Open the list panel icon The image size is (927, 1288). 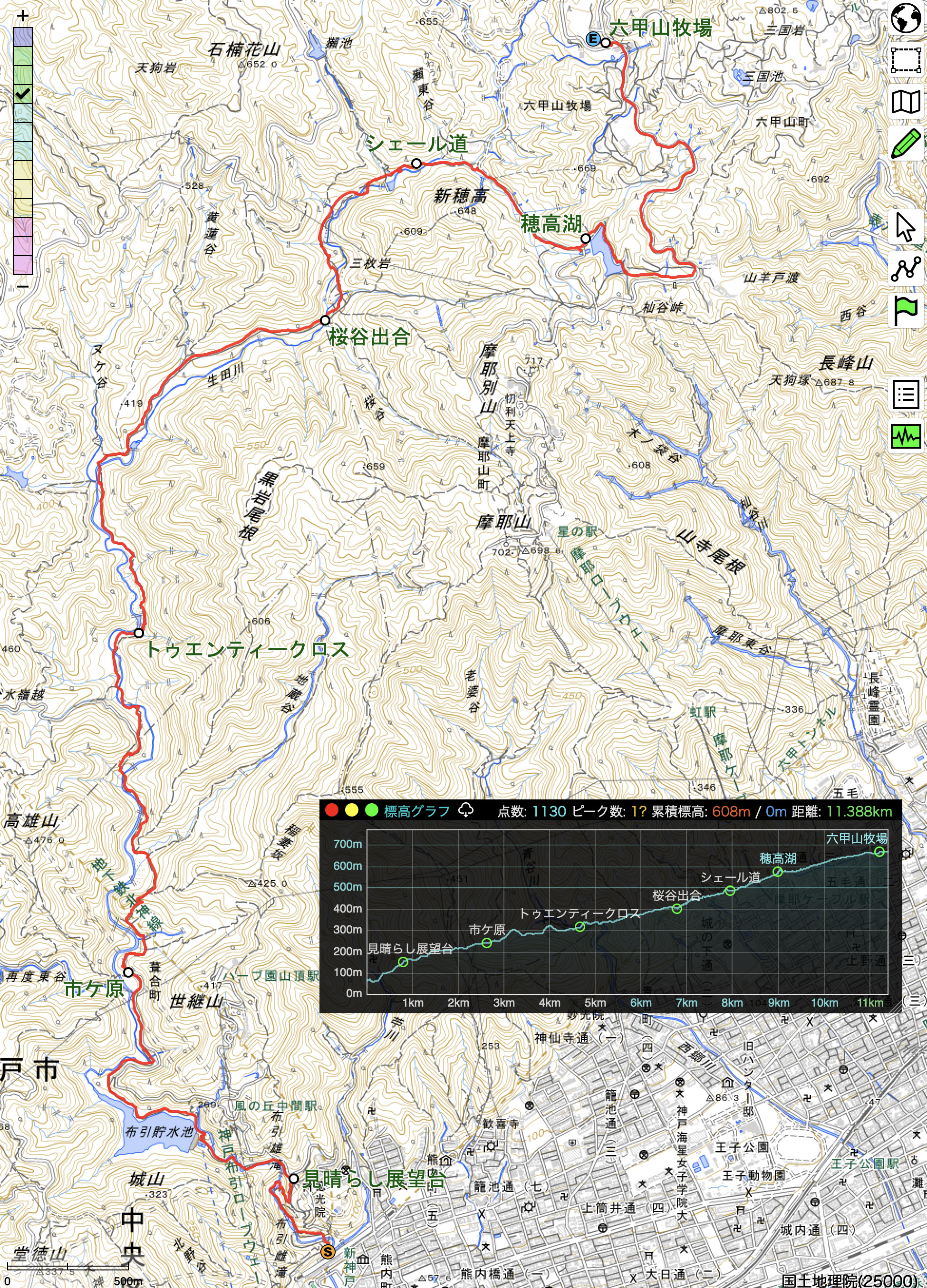click(x=906, y=394)
